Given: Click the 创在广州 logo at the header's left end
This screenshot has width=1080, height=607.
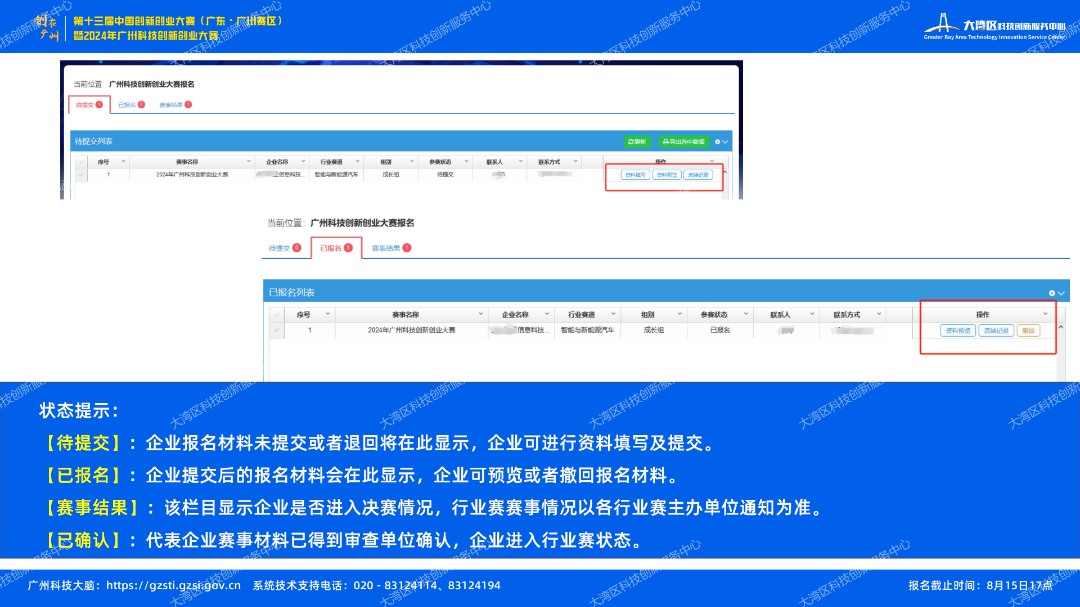Looking at the screenshot, I should [48, 28].
